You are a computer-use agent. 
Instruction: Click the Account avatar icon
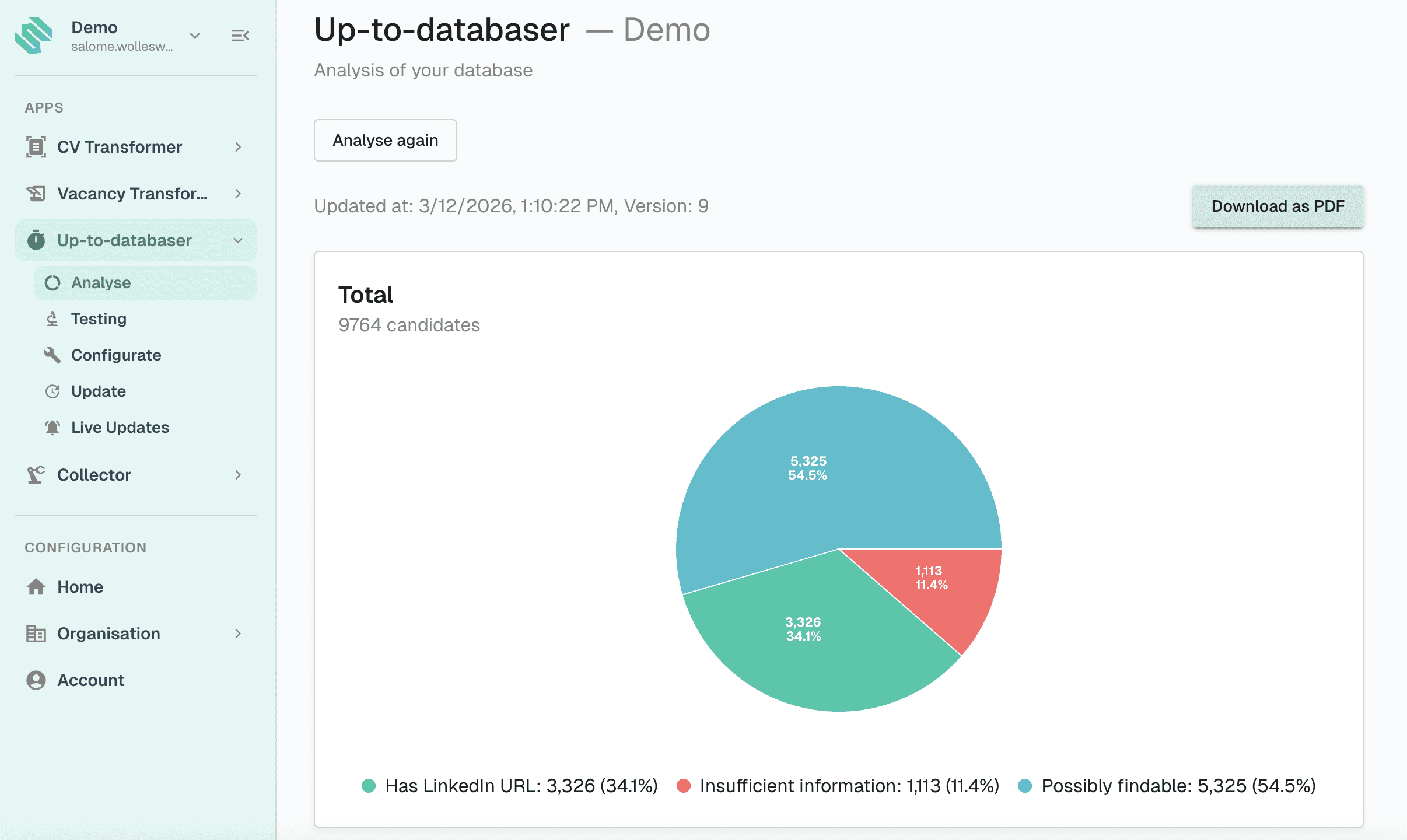tap(36, 680)
